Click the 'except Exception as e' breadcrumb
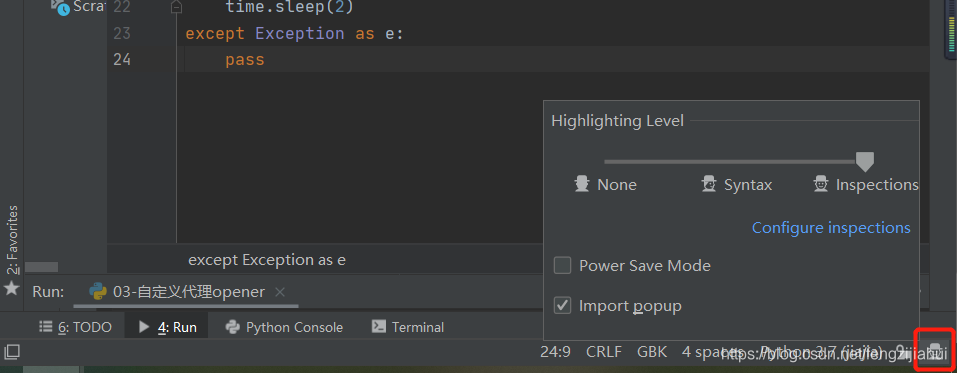Image resolution: width=957 pixels, height=373 pixels. coord(267,260)
